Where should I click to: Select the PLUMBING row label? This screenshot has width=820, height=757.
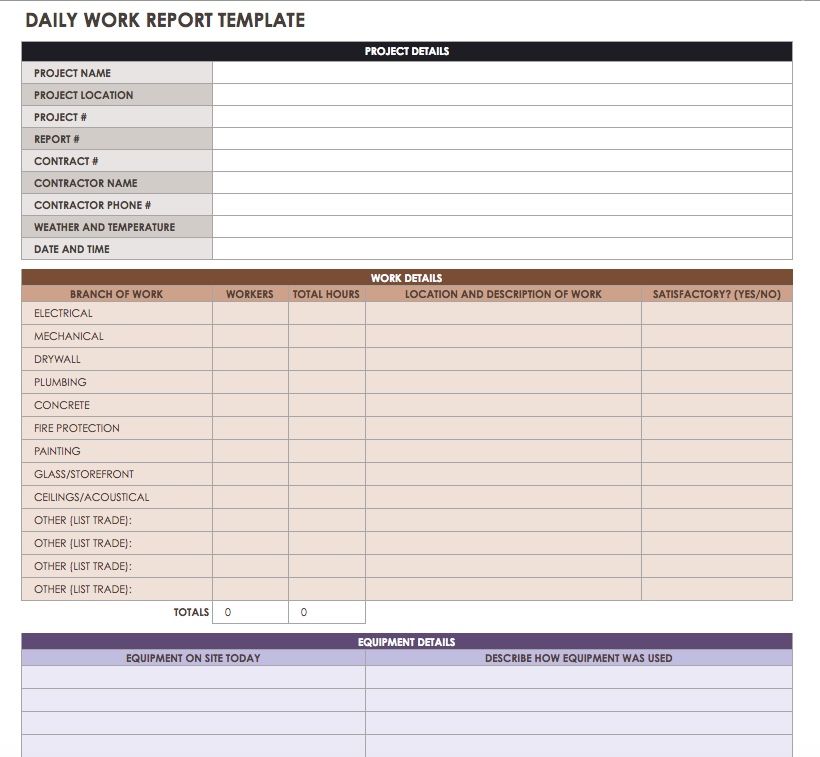coord(60,382)
